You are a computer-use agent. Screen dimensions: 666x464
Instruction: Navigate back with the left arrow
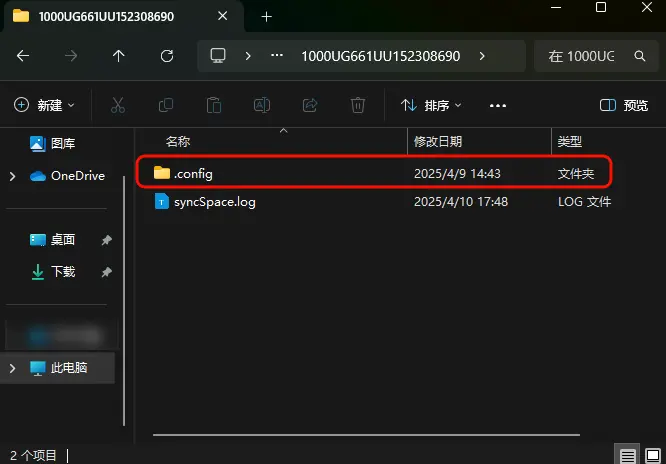pyautogui.click(x=23, y=56)
